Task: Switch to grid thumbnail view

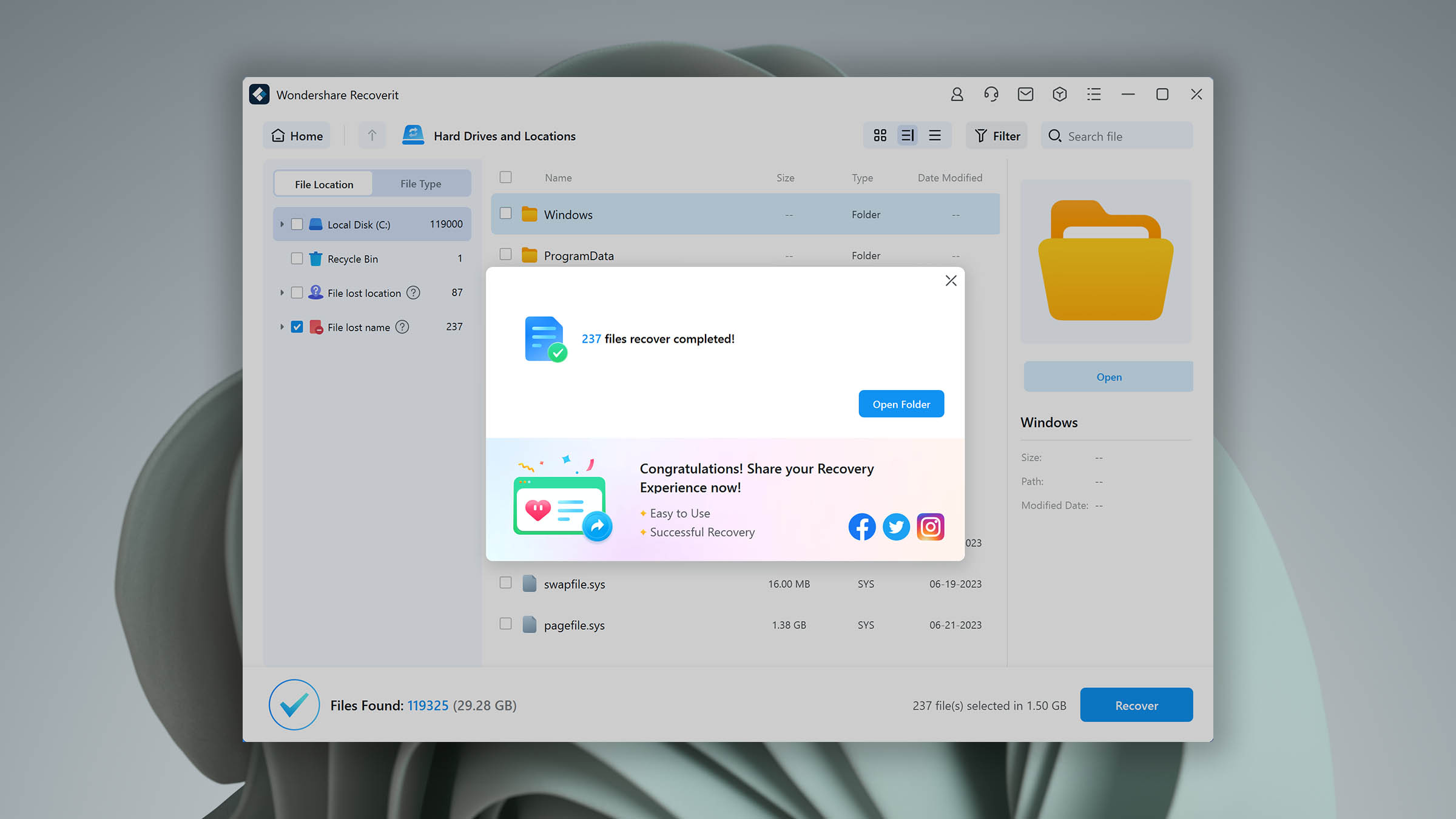Action: [880, 135]
